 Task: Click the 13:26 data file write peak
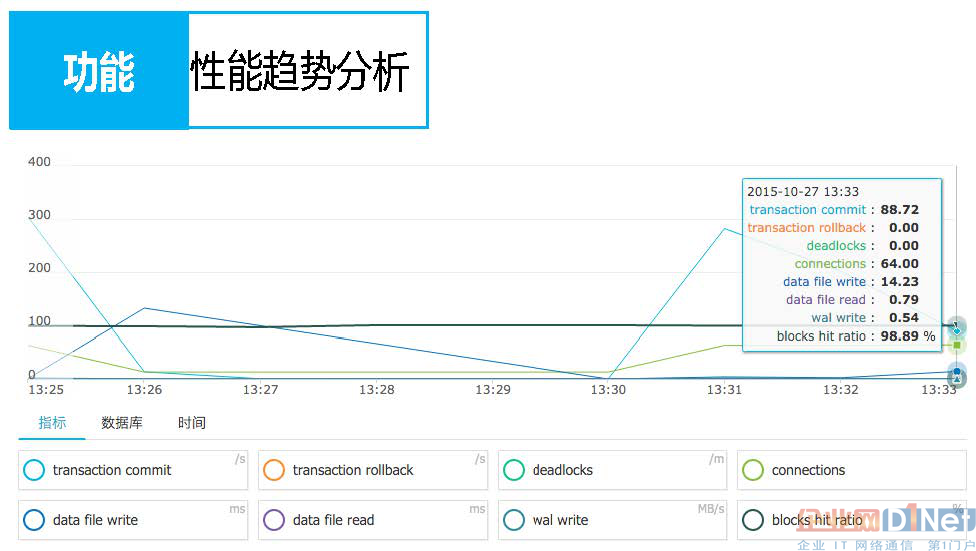coord(144,308)
